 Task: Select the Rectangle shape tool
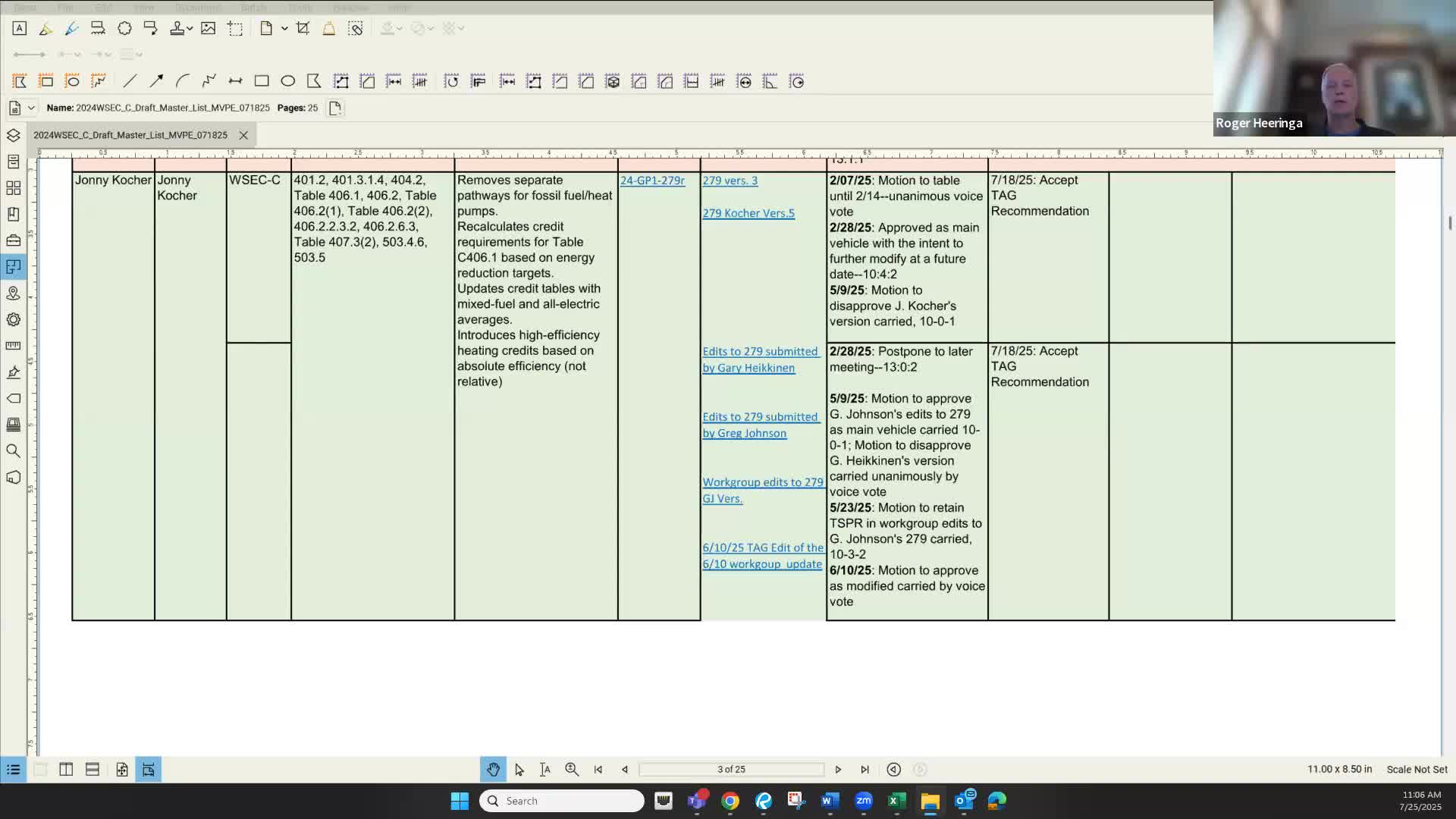(262, 81)
